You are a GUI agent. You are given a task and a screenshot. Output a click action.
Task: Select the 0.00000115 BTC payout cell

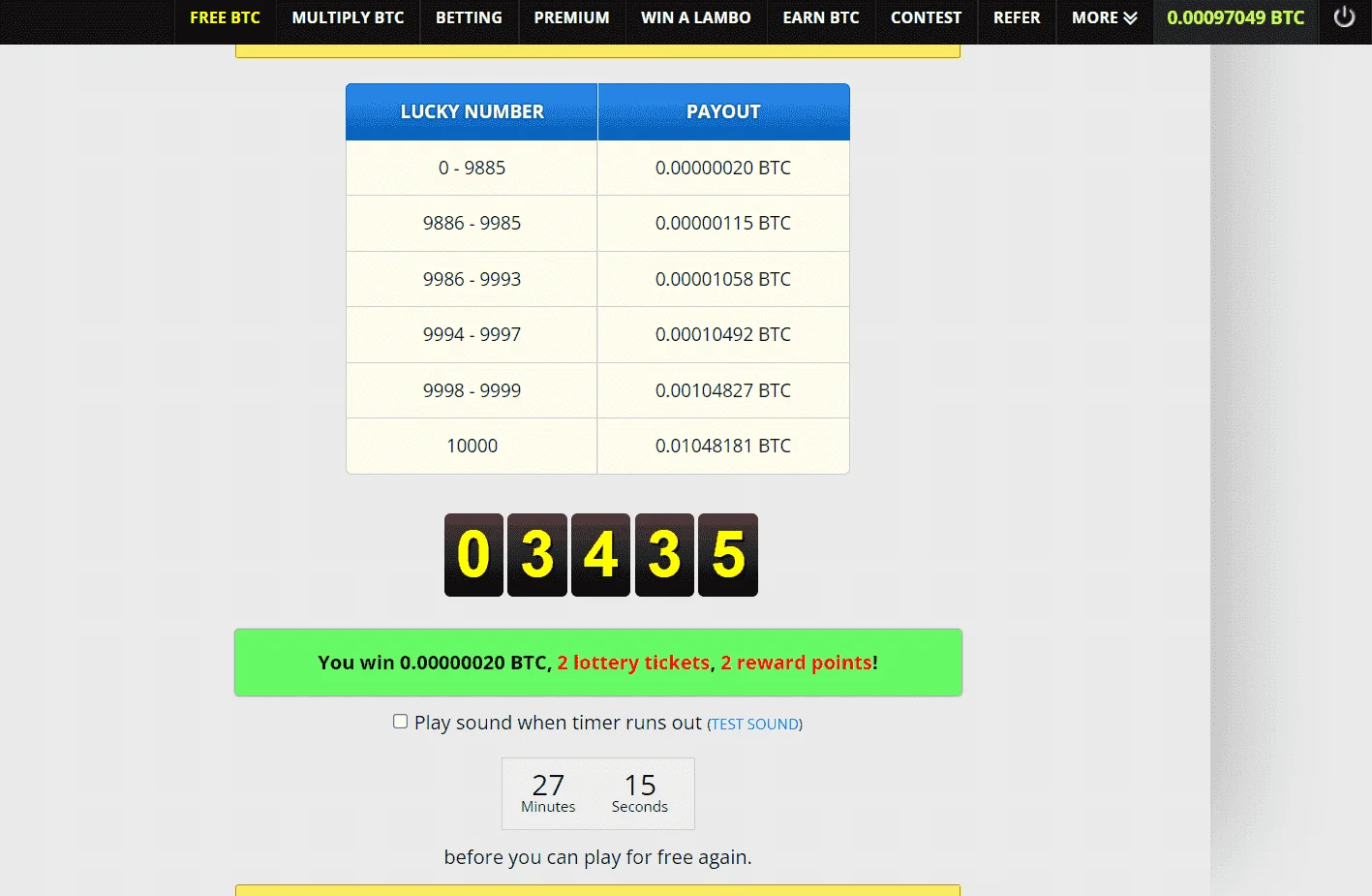click(723, 224)
